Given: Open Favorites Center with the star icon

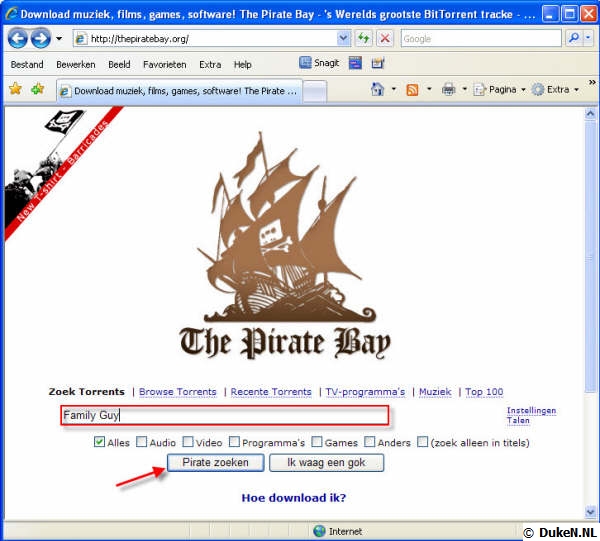Looking at the screenshot, I should tap(15, 89).
